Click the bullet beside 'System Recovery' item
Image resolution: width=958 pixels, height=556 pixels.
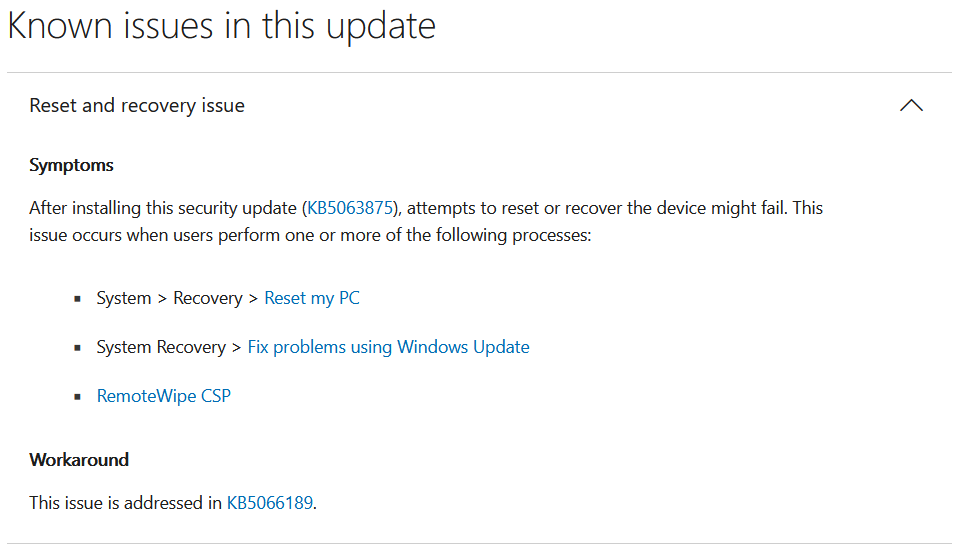coord(76,348)
